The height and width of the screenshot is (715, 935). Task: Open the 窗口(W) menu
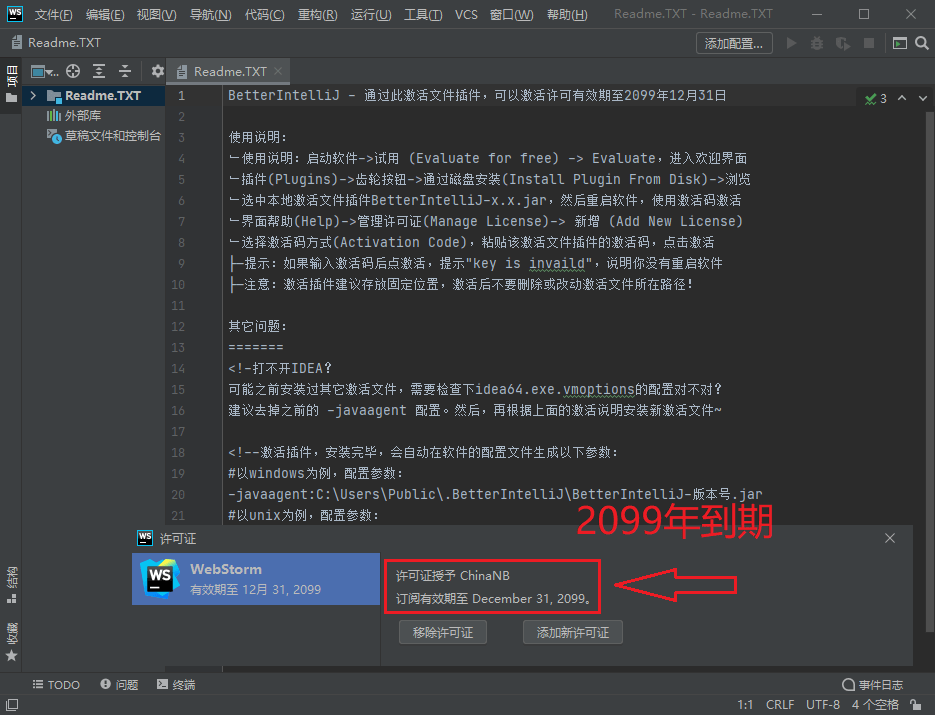511,14
